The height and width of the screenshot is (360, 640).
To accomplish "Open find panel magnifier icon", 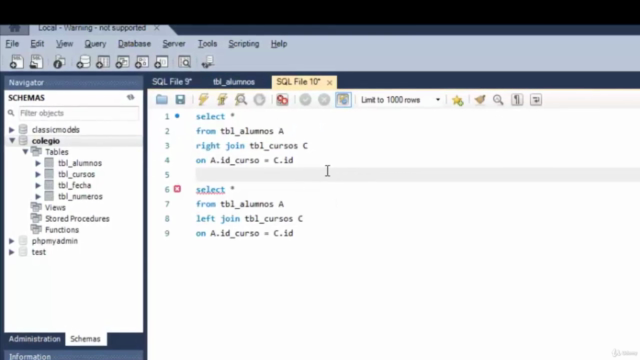I will click(498, 100).
